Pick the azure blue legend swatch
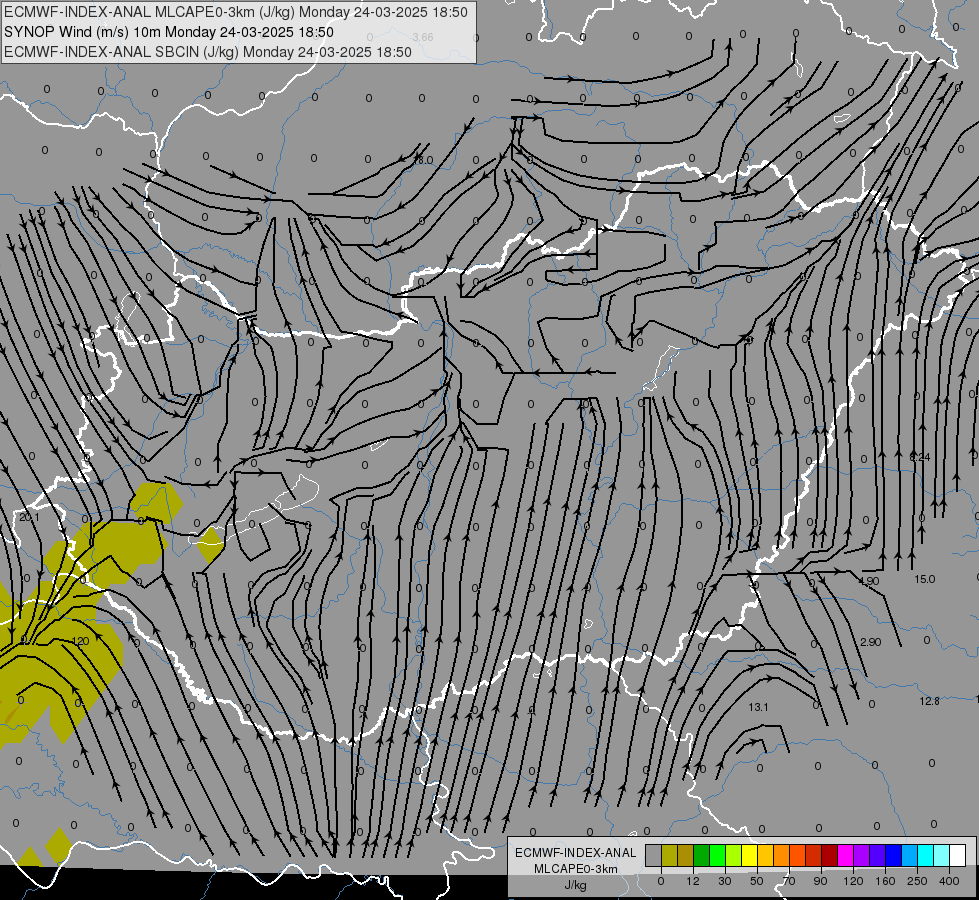Viewport: 979px width, 900px height. (910, 856)
